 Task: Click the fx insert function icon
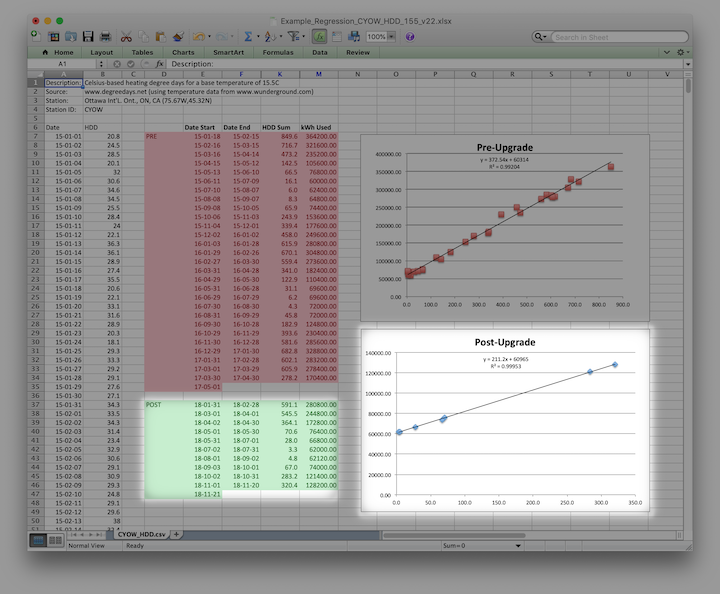pos(160,64)
